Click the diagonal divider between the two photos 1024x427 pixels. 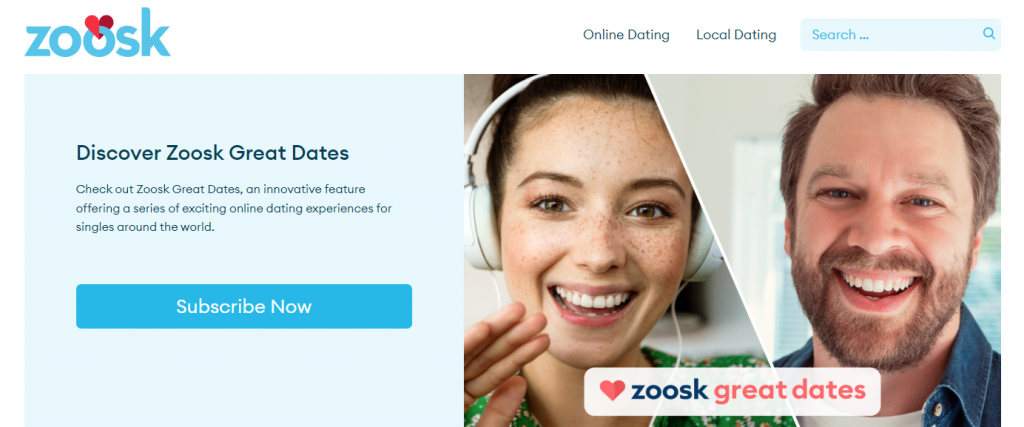coord(712,250)
